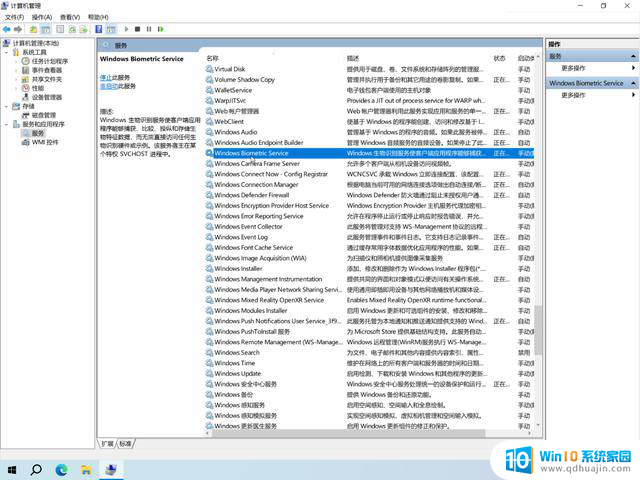Toggle the Show/Hide Action Pane toolbar icon
This screenshot has height=480, width=640.
(111, 29)
